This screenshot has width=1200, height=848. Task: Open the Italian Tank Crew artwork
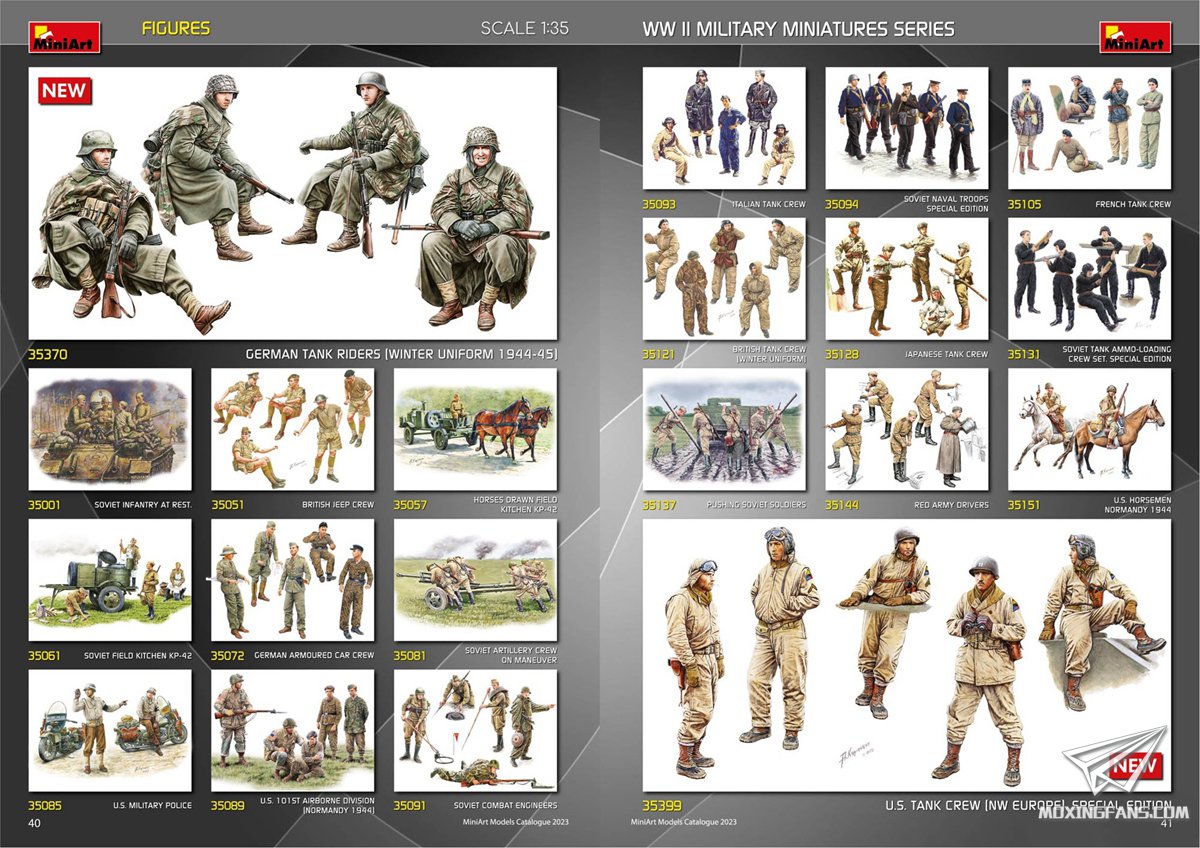724,128
